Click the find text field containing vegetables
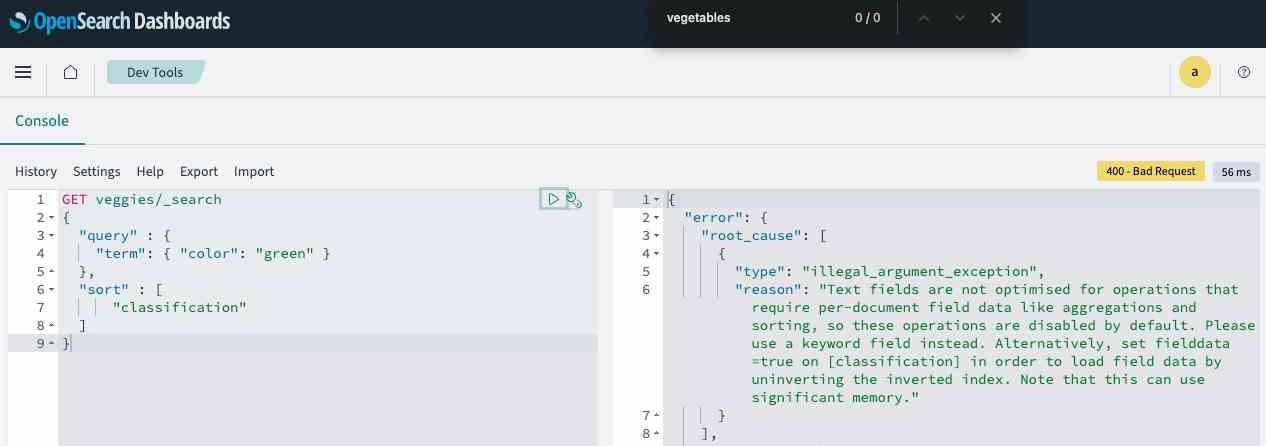This screenshot has width=1266, height=446. [750, 18]
